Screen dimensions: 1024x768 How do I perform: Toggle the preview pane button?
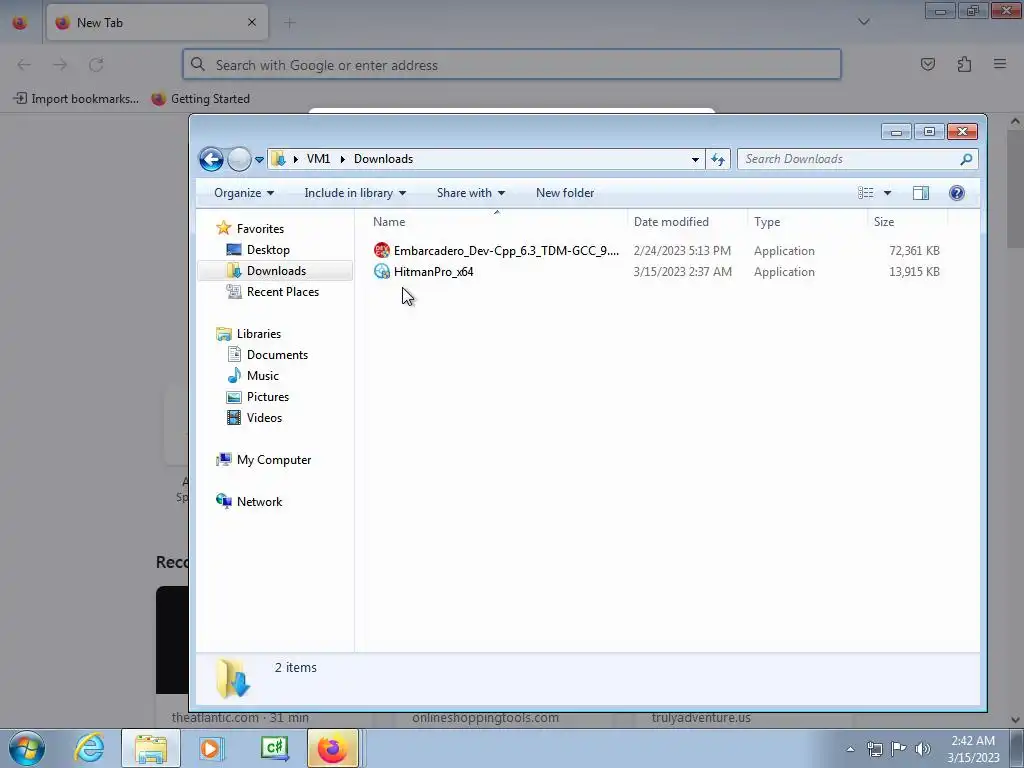921,193
